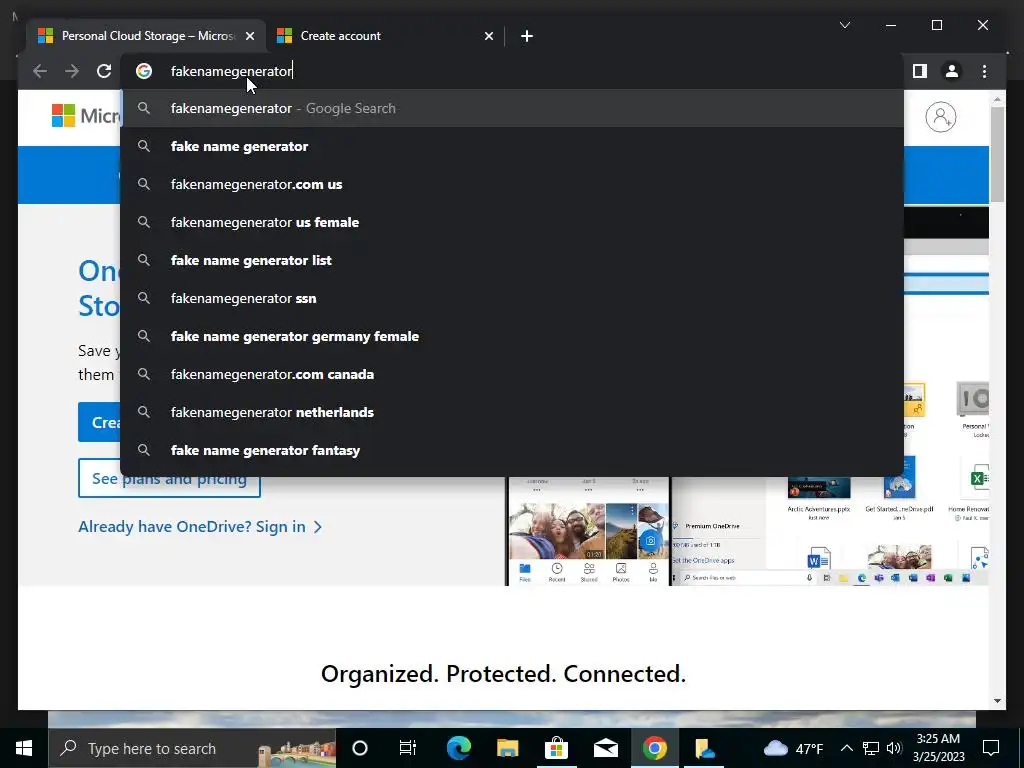The height and width of the screenshot is (768, 1024).
Task: Click the 'Get Started...neDrive.pdf' file thumbnail
Action: 899,477
